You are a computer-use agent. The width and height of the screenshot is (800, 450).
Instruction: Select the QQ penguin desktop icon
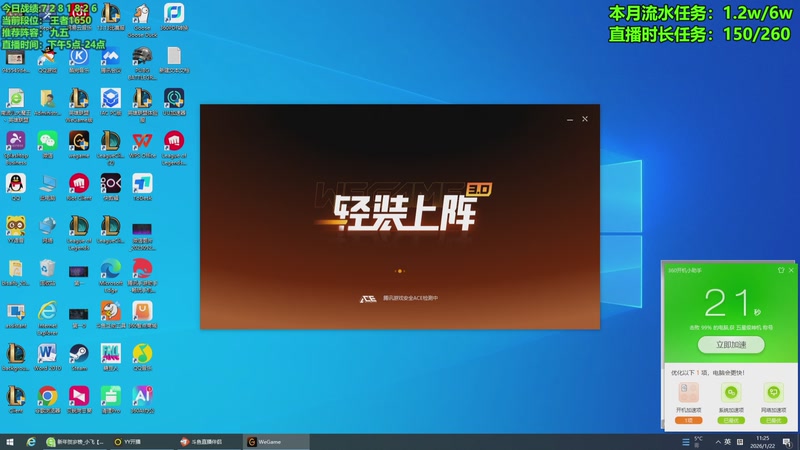pyautogui.click(x=16, y=187)
